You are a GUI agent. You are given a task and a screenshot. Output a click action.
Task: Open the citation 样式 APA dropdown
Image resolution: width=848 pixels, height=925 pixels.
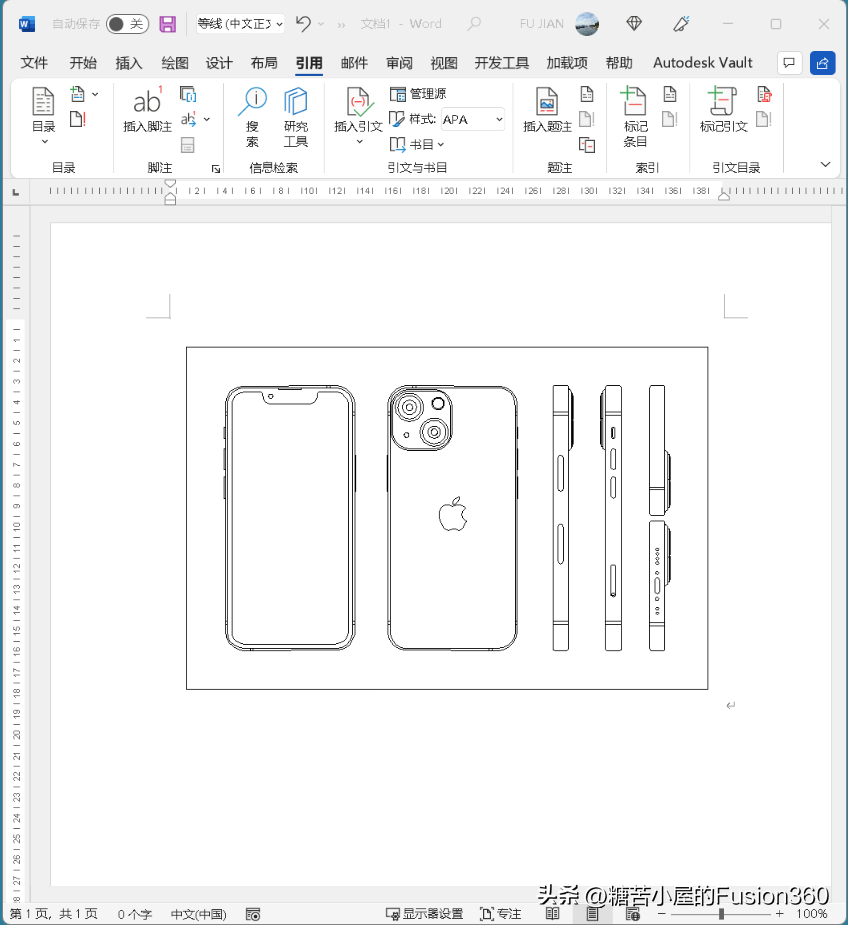(473, 119)
